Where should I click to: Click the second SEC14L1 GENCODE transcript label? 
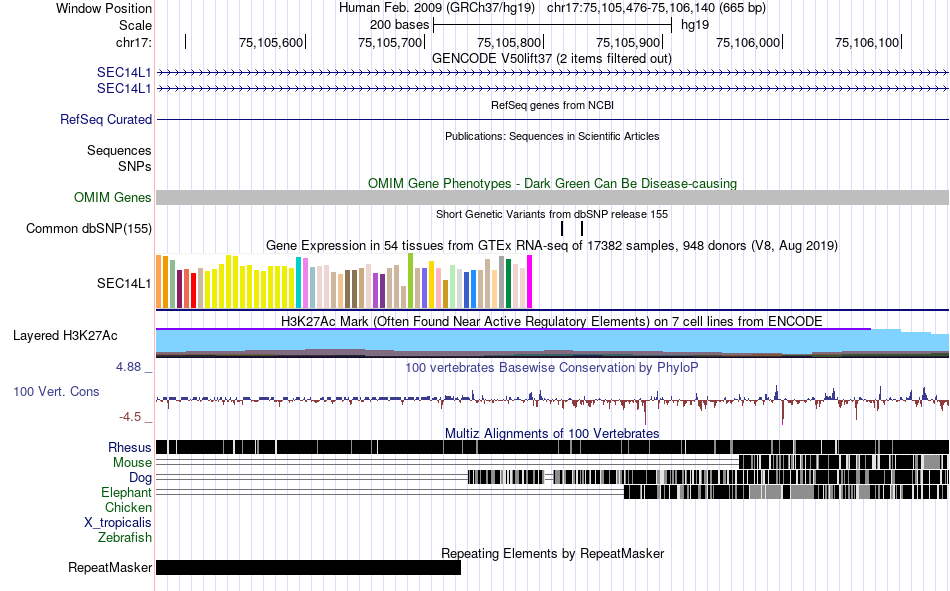[124, 88]
